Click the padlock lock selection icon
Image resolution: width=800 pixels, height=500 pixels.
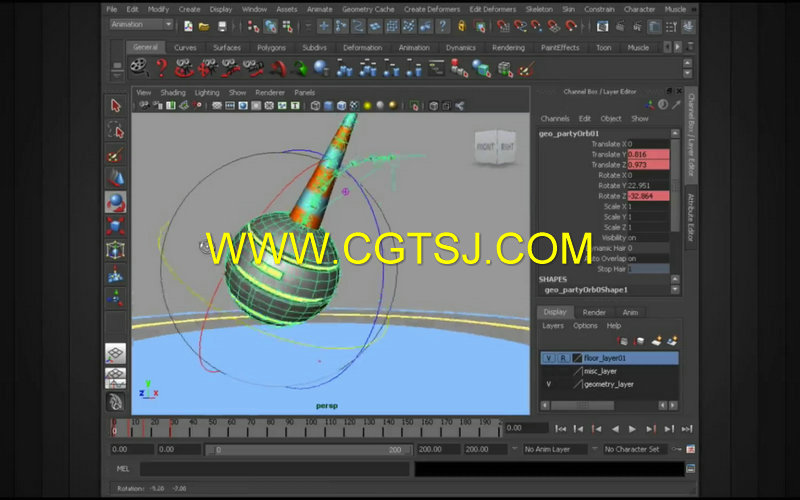click(x=462, y=26)
